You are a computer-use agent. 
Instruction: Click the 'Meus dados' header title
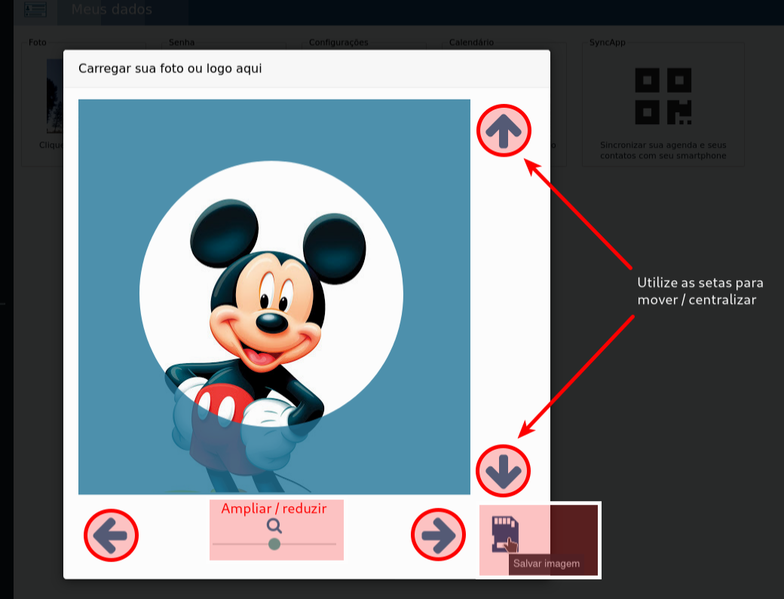112,9
